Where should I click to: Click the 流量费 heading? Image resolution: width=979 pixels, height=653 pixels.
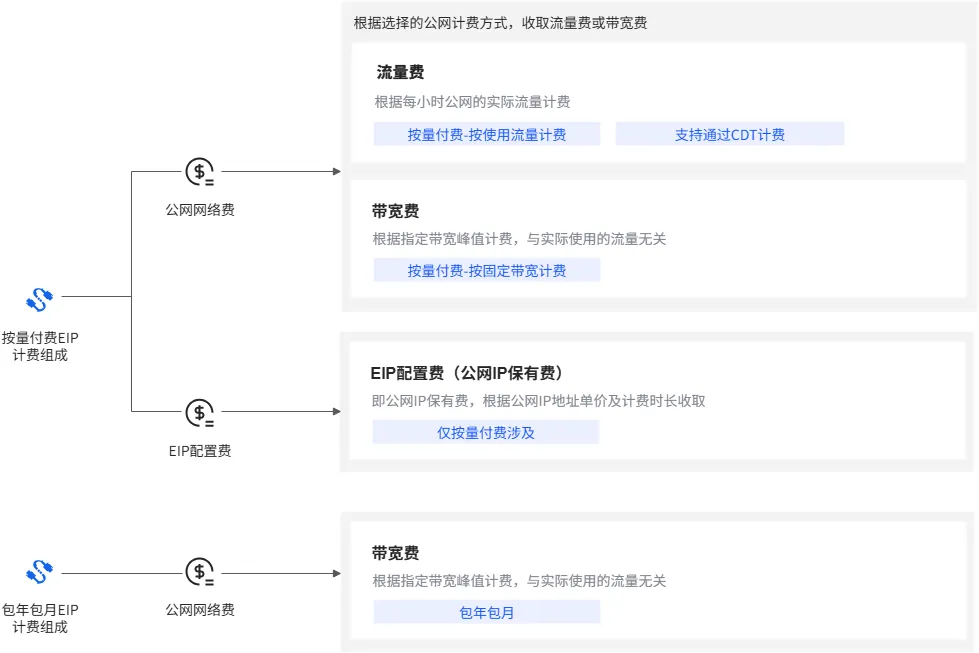point(400,72)
